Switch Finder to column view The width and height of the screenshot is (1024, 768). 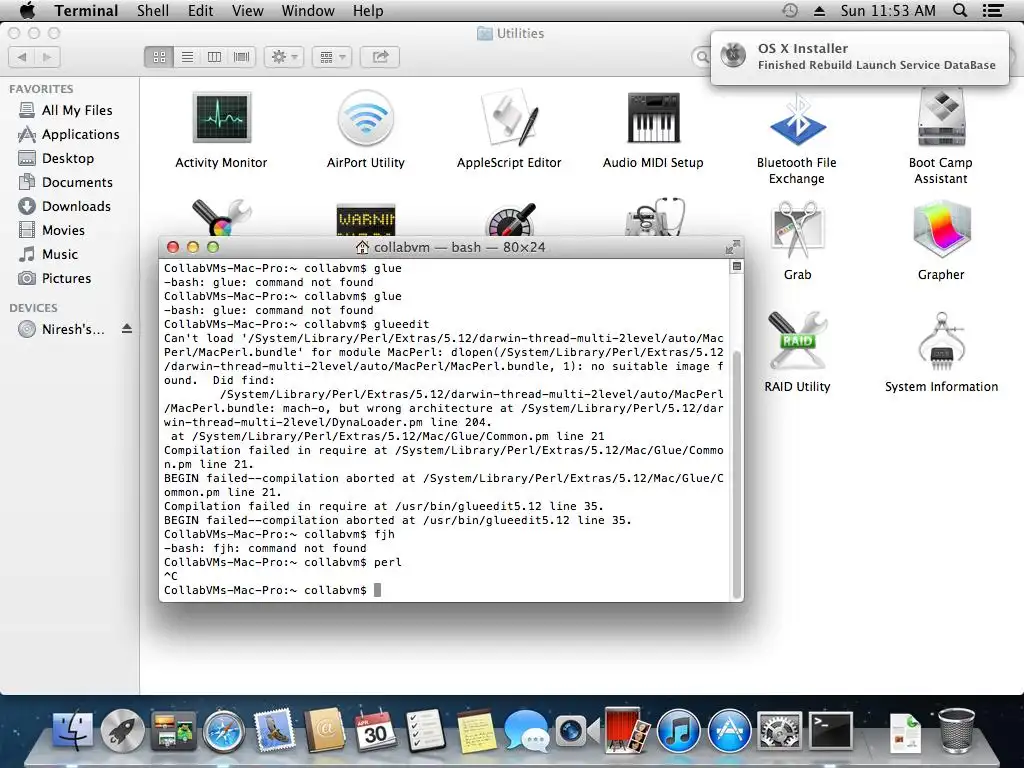point(214,57)
